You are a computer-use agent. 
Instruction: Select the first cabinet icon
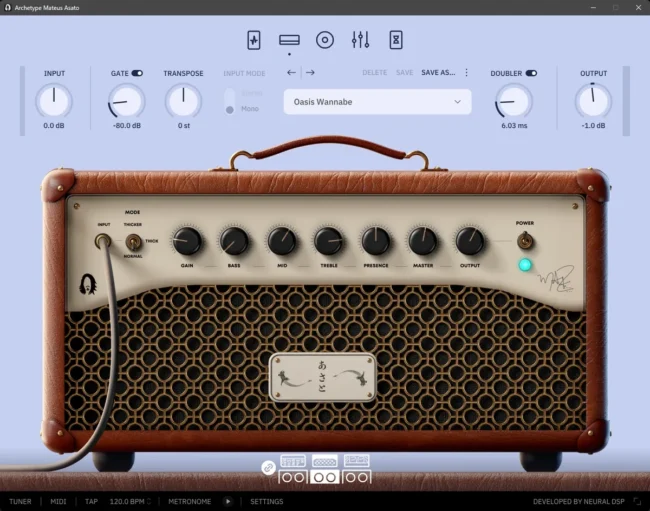pyautogui.click(x=293, y=477)
